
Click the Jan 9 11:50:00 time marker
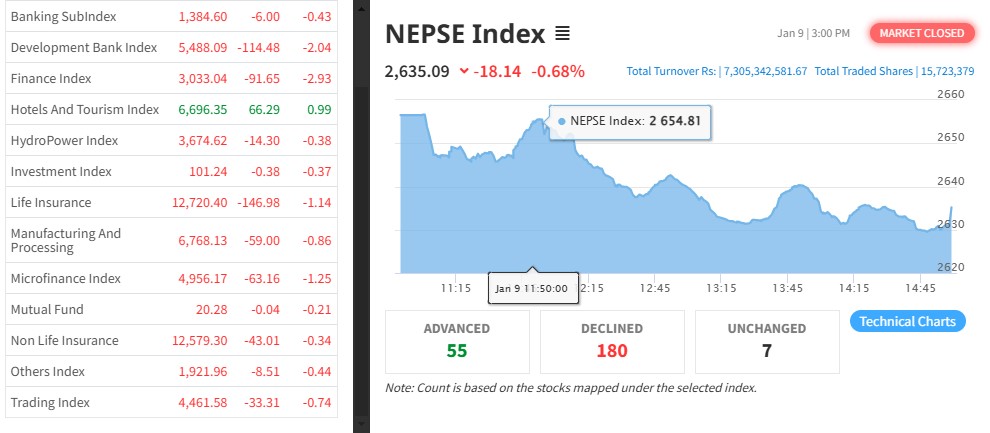tap(531, 288)
